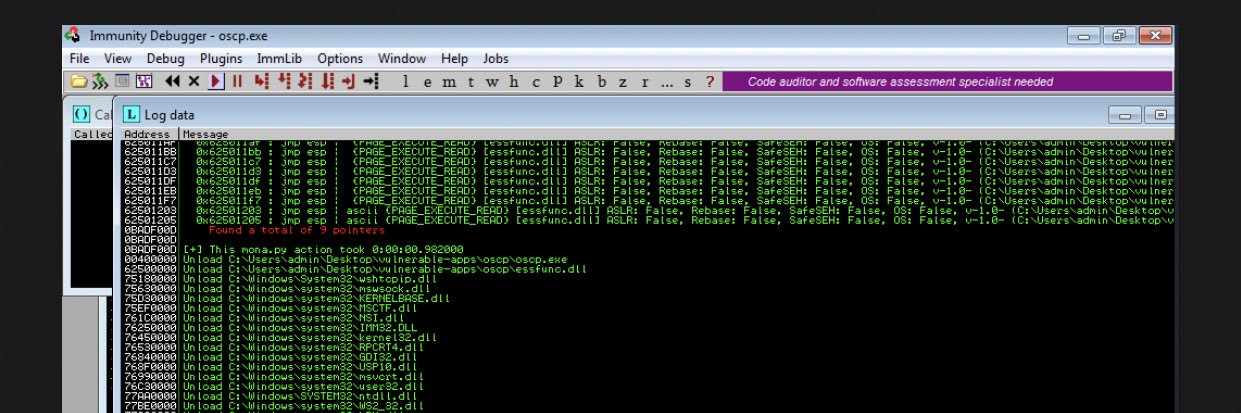Open Executable modules with the 'e' button
1241x413 pixels.
click(427, 82)
